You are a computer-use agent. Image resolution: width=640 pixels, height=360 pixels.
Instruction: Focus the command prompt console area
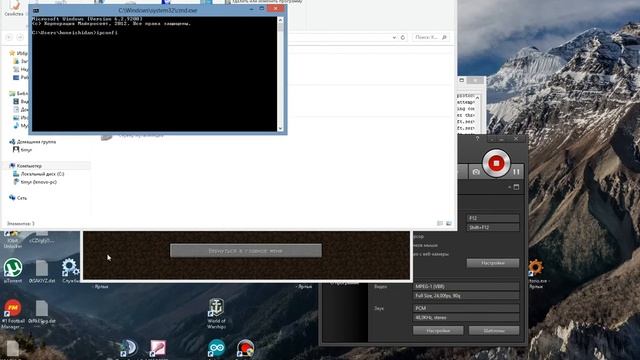tap(154, 73)
